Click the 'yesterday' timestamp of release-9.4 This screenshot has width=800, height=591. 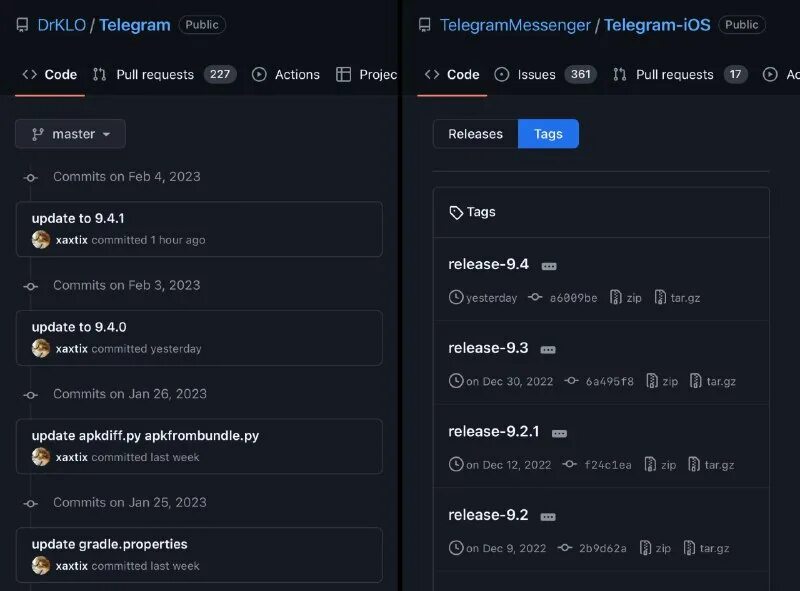click(491, 298)
